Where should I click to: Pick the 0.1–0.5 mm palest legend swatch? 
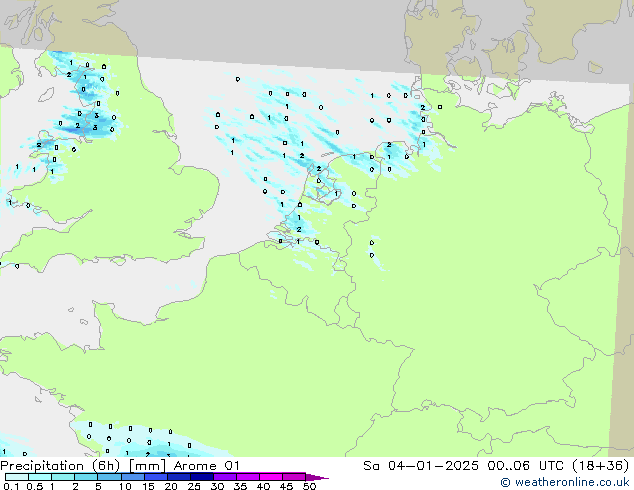(x=17, y=477)
